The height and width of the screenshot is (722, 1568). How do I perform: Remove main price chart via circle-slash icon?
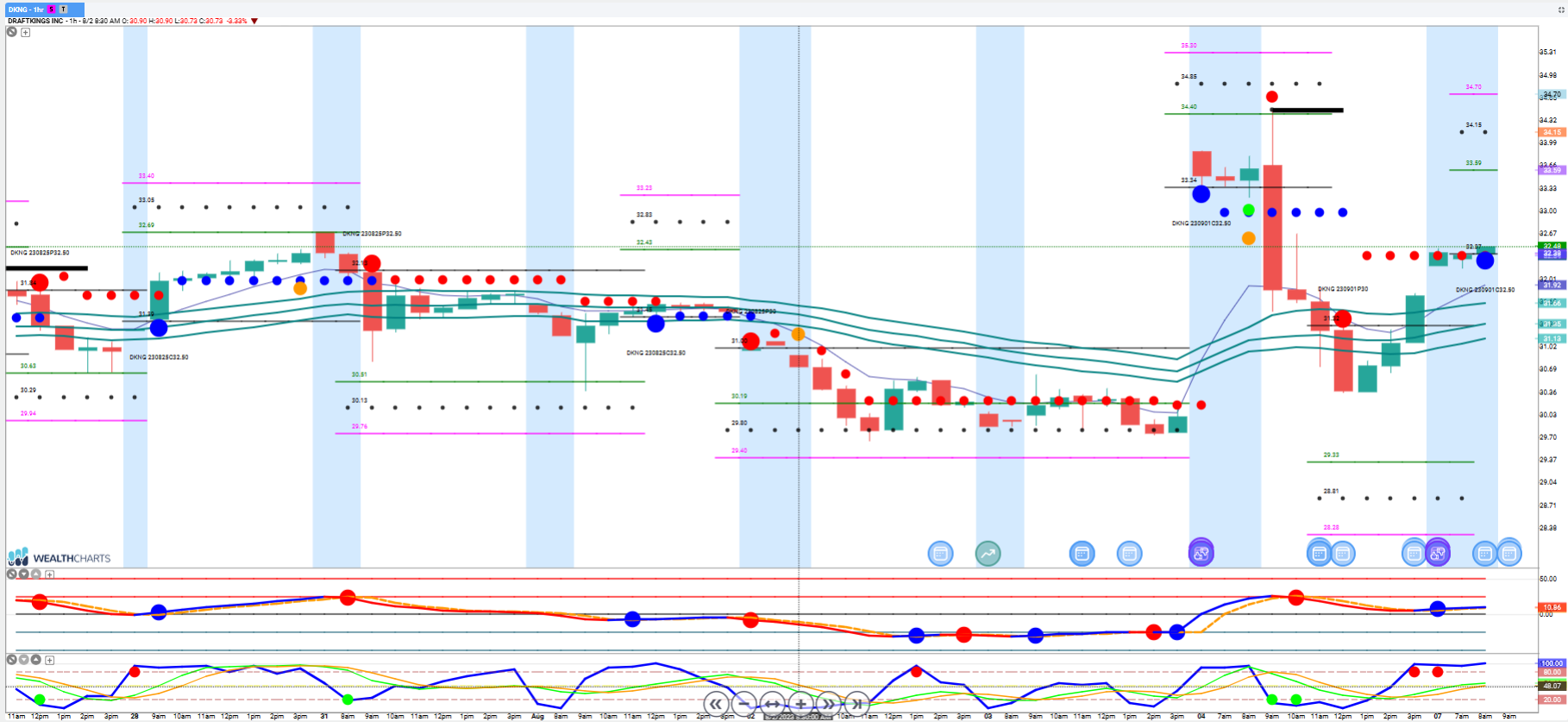[12, 32]
